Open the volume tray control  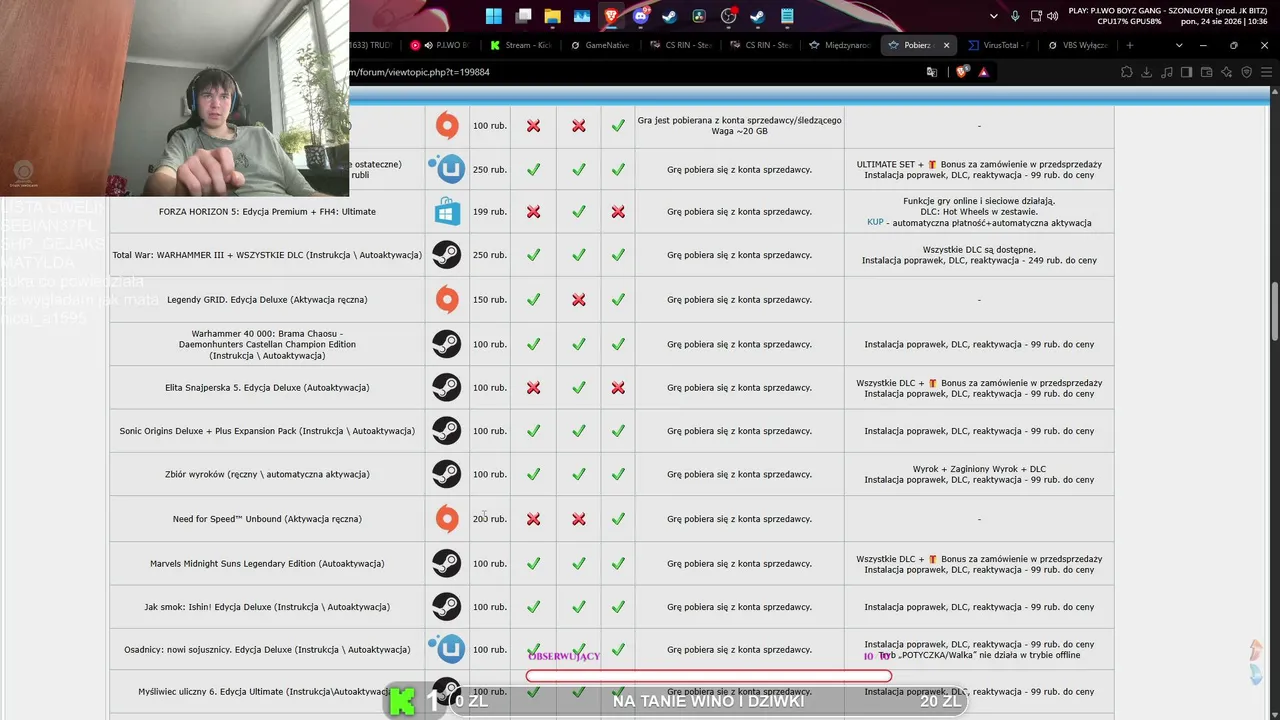[x=1053, y=16]
